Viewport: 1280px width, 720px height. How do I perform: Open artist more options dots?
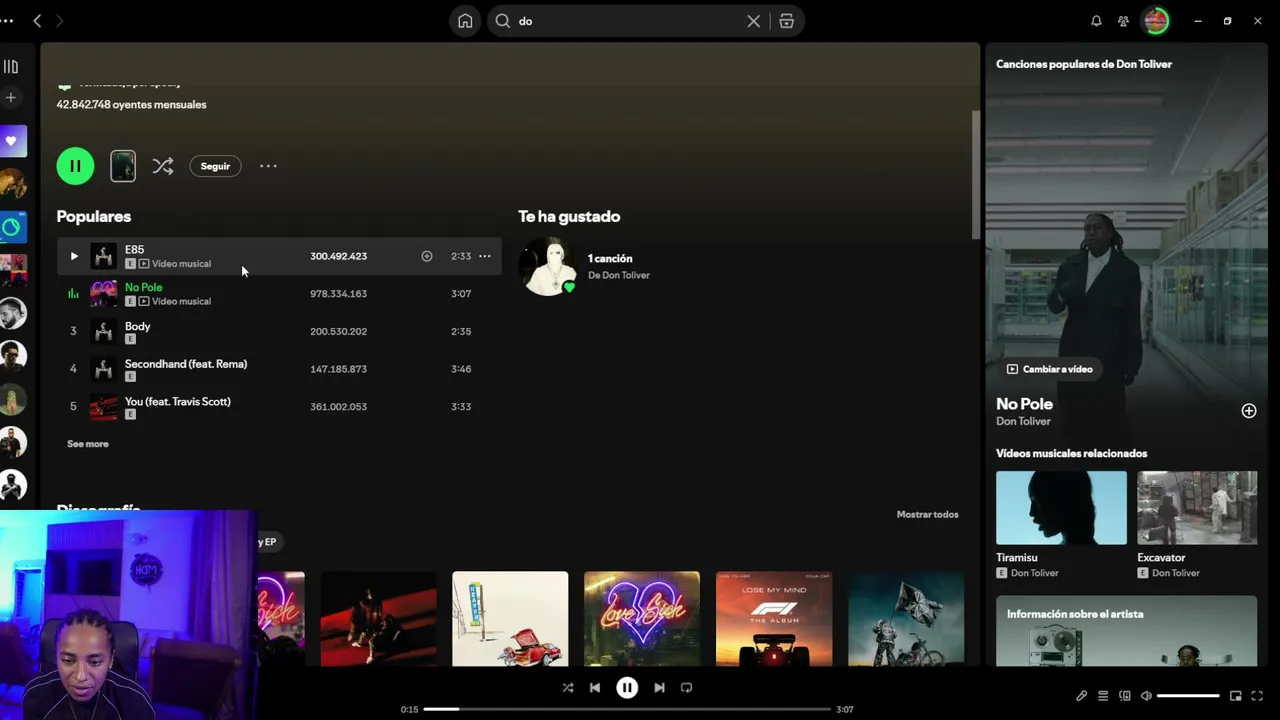pos(268,166)
